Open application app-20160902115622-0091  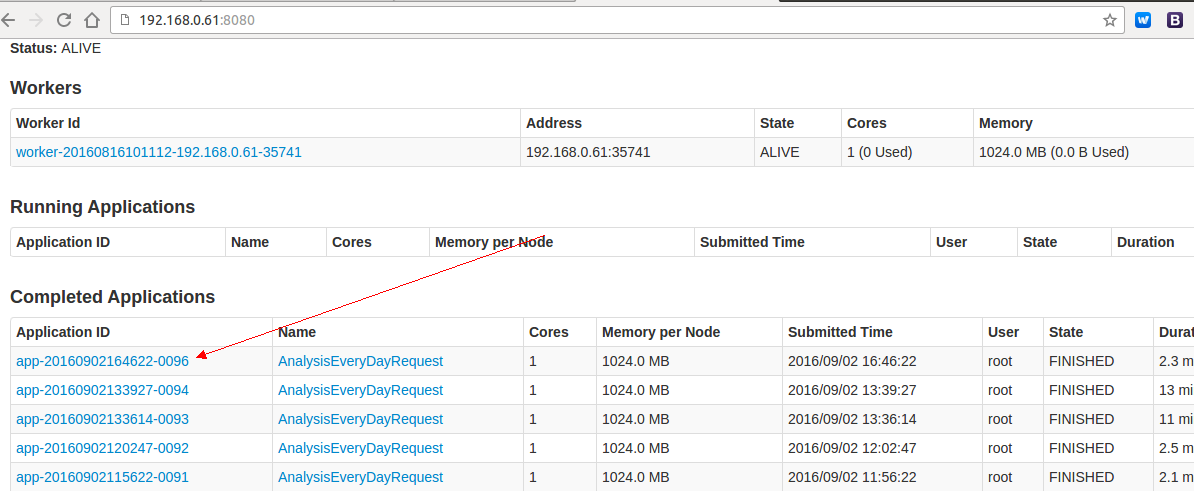click(102, 477)
